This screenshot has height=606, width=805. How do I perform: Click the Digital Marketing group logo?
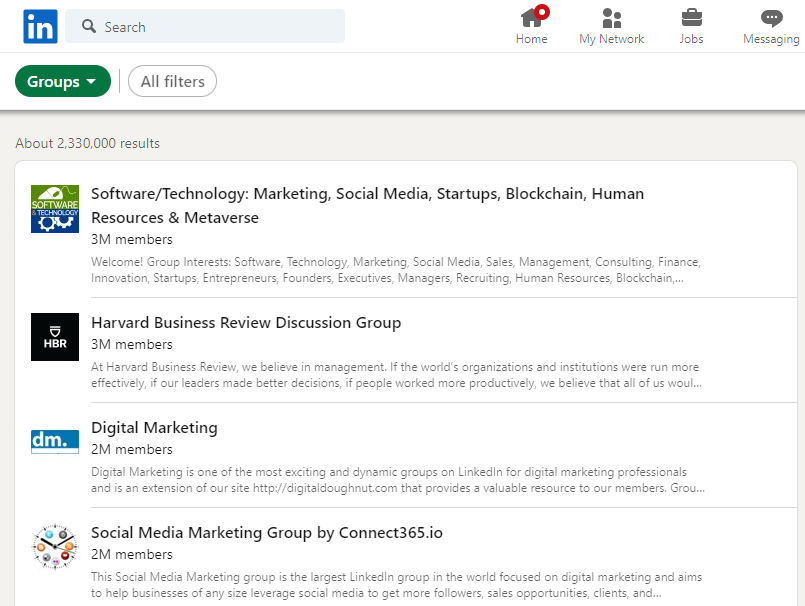click(54, 440)
